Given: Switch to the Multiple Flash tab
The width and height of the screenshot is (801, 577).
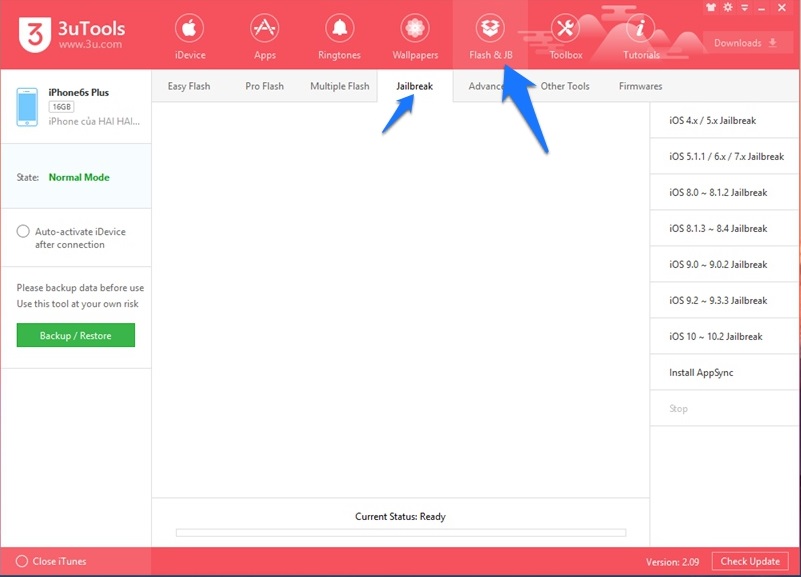Looking at the screenshot, I should 340,86.
